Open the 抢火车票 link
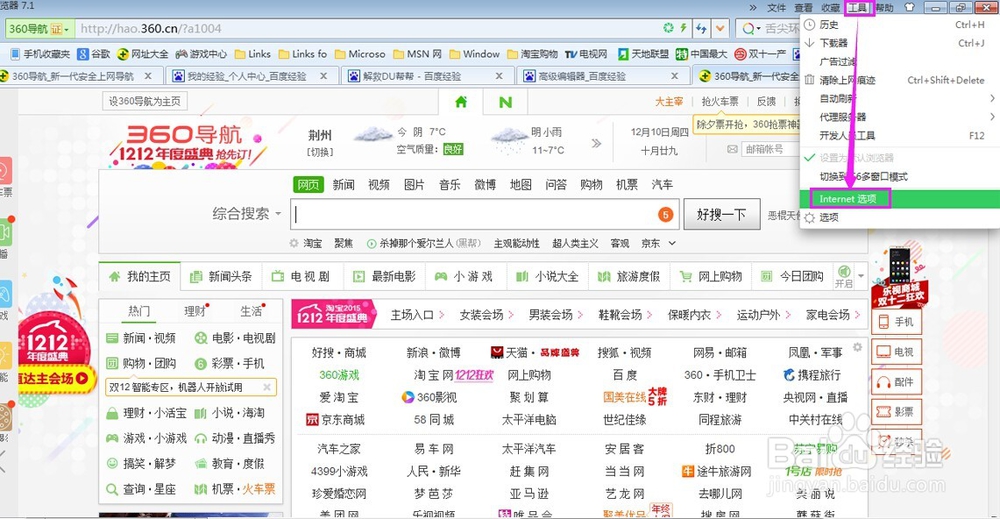Screen dimensions: 1000x519 pyautogui.click(x=719, y=101)
